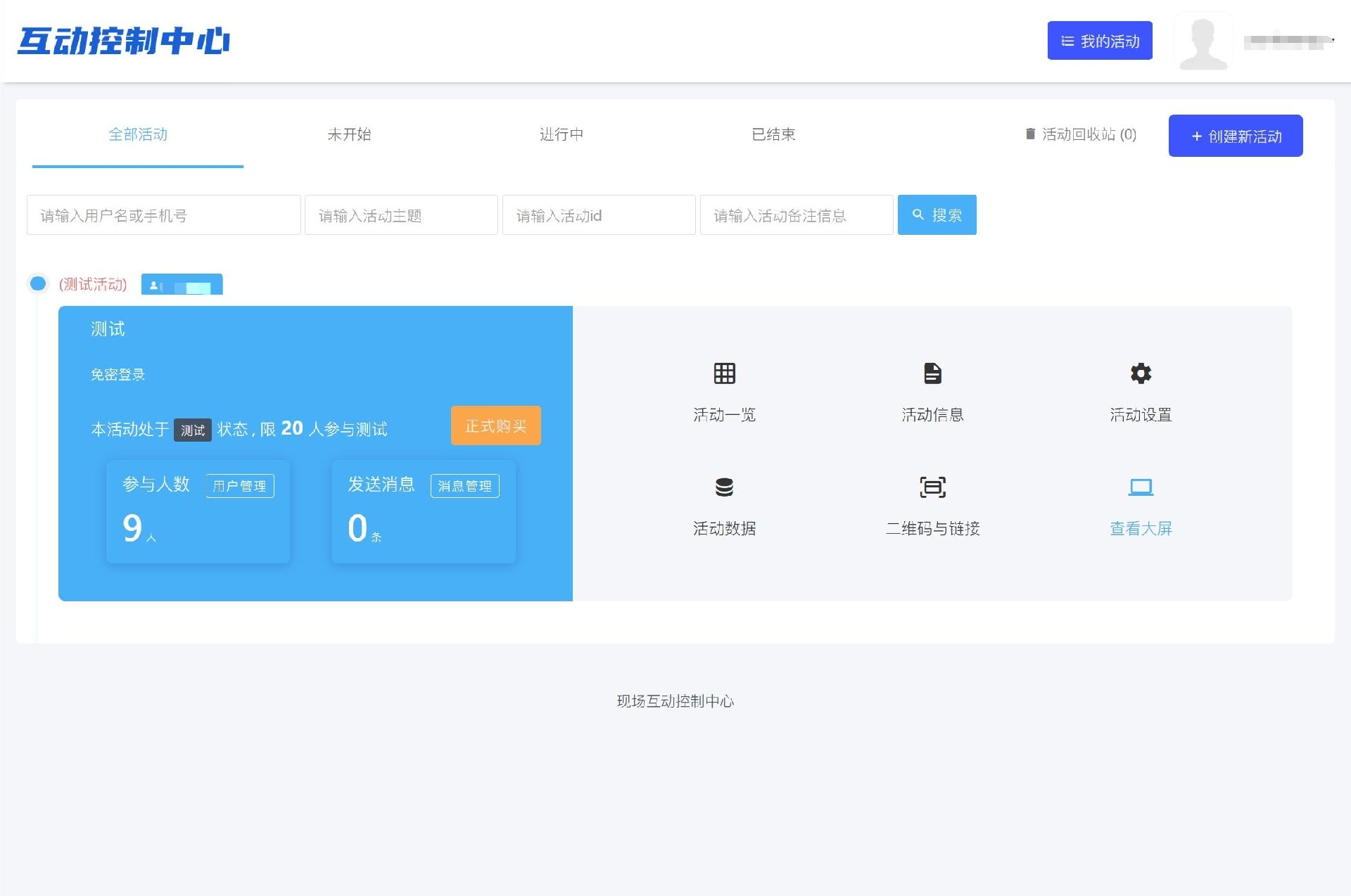This screenshot has width=1351, height=896.
Task: Click the 查看大屏 link text
Action: tap(1141, 529)
